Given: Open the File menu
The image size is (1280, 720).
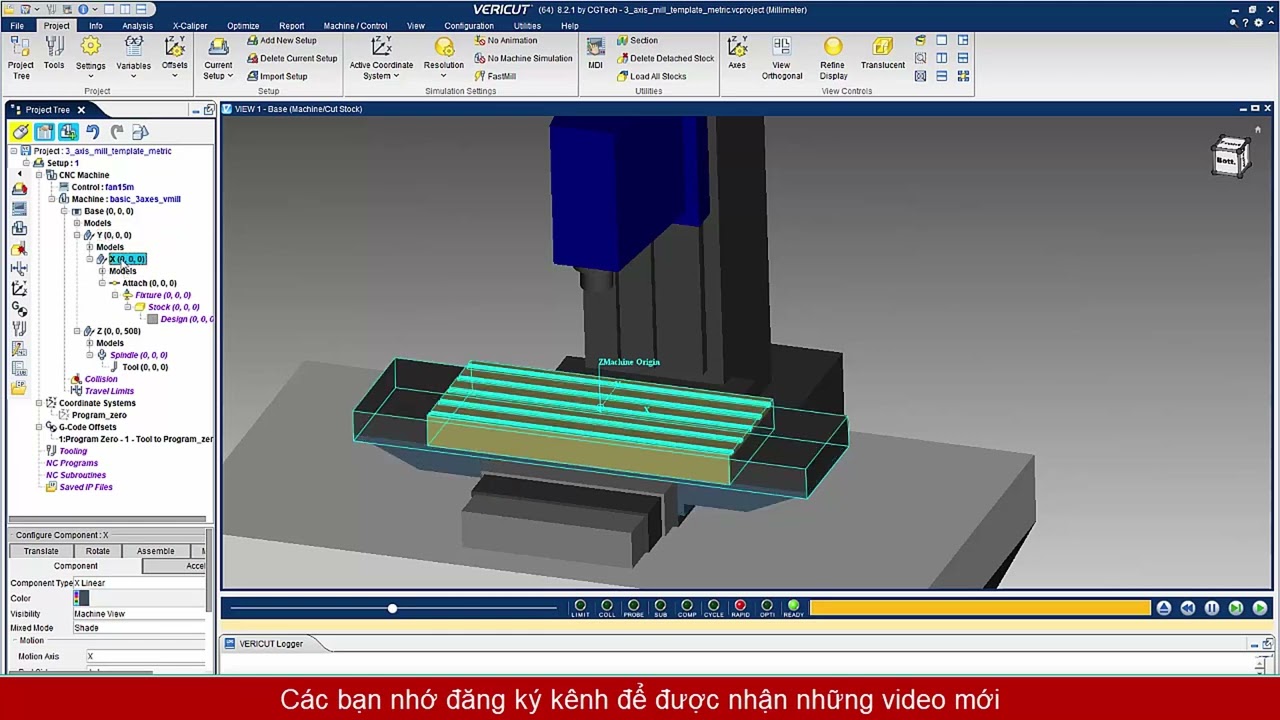Looking at the screenshot, I should click(x=17, y=26).
